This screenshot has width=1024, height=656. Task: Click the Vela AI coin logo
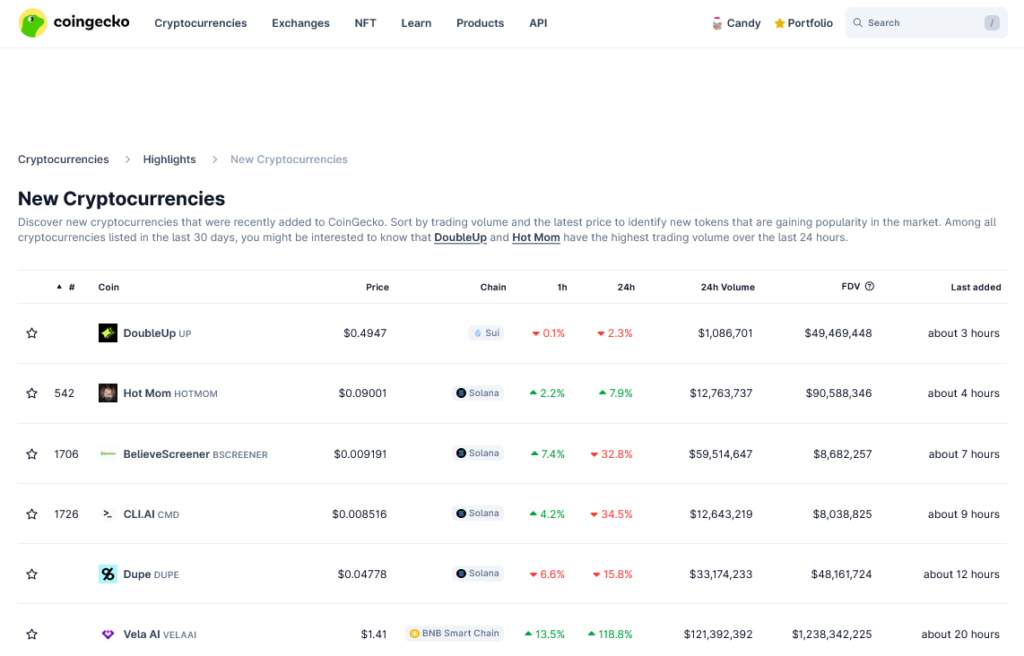tap(108, 634)
